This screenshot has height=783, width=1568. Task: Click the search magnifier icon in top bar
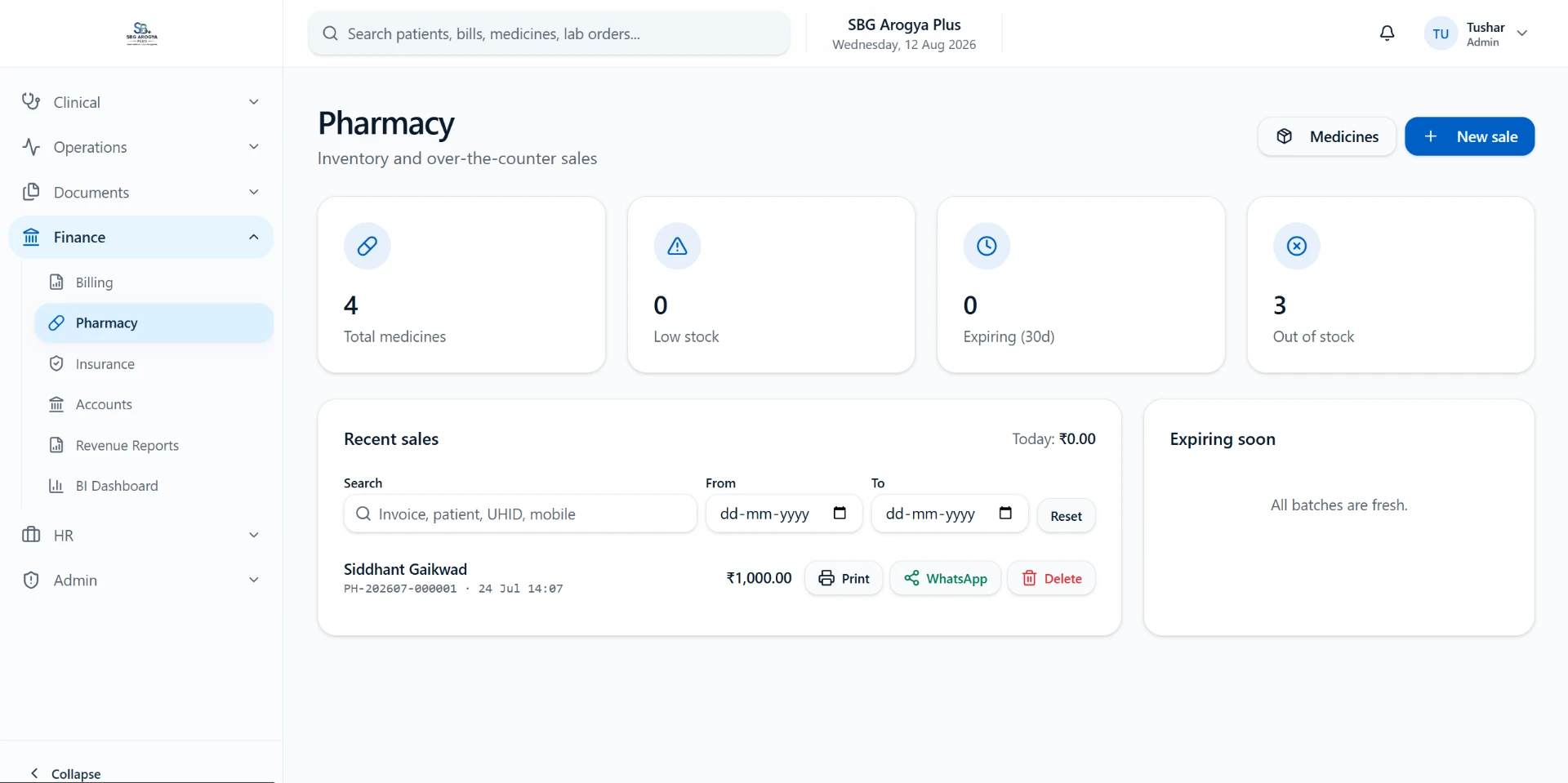[330, 33]
